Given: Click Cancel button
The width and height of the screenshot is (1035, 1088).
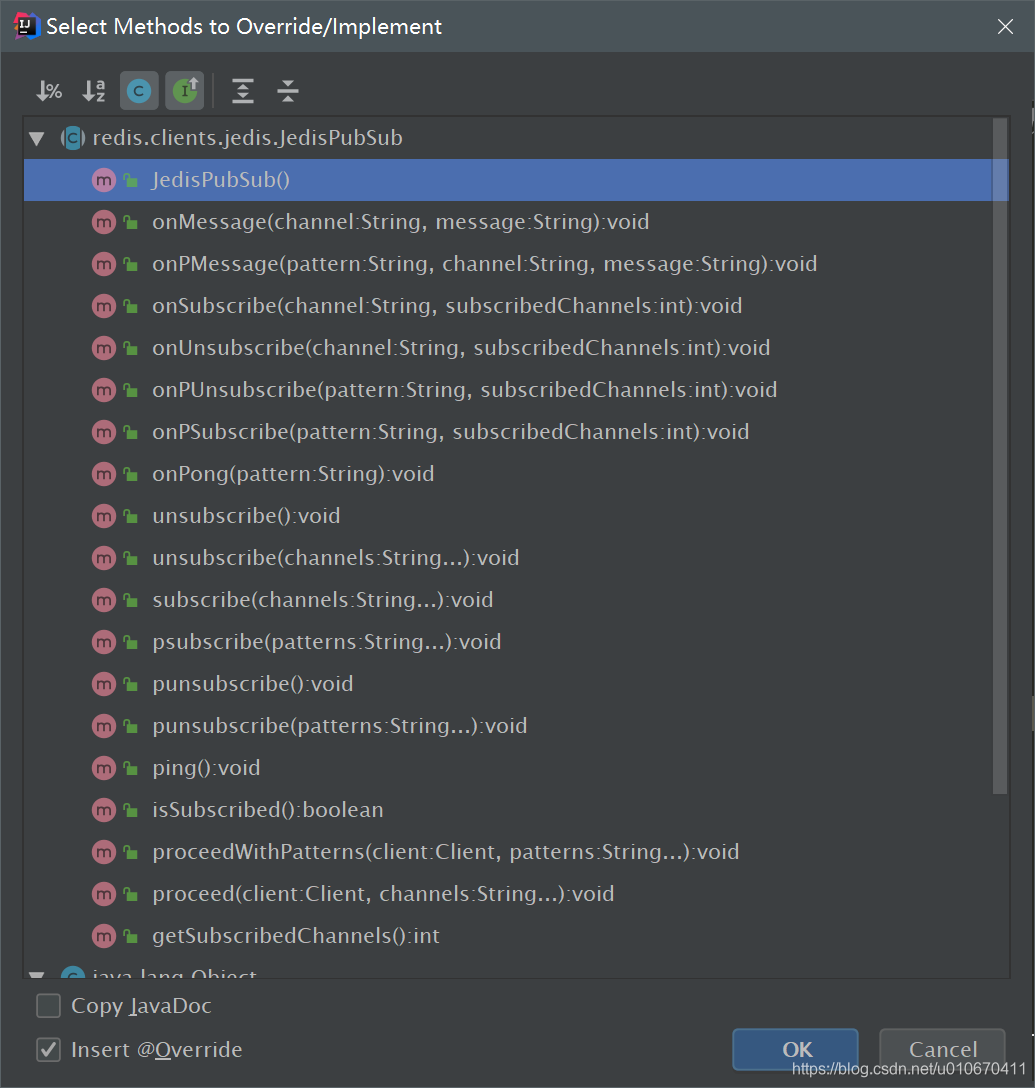Looking at the screenshot, I should (943, 1049).
